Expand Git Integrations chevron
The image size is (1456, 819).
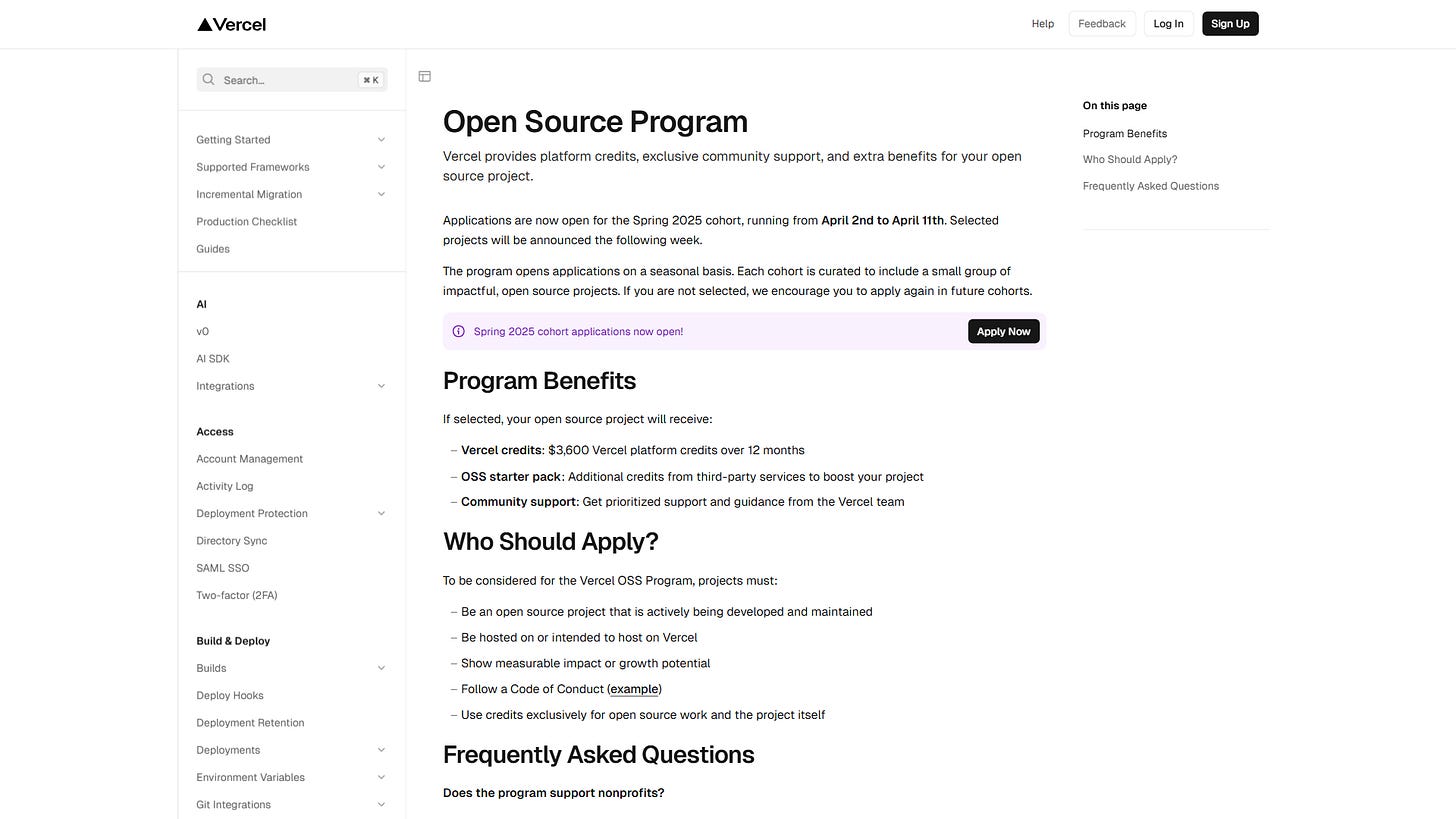[x=381, y=804]
